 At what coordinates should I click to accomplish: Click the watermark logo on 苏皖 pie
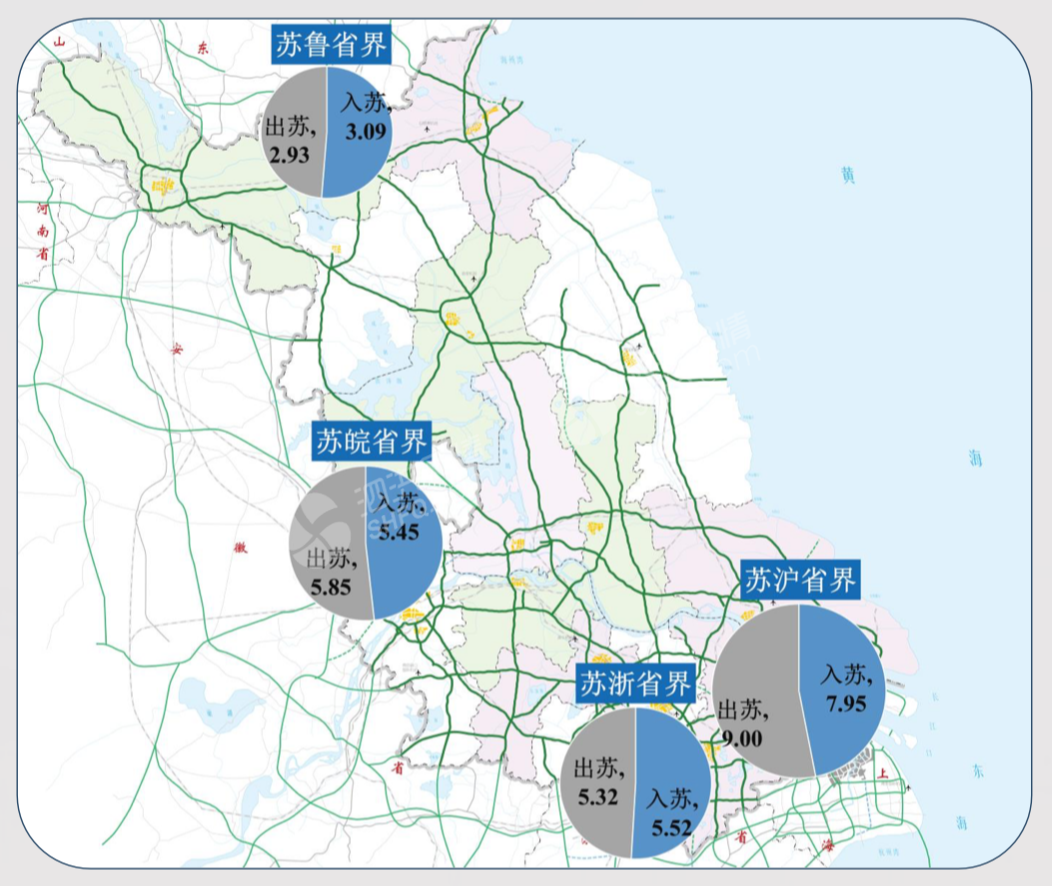coord(330,519)
